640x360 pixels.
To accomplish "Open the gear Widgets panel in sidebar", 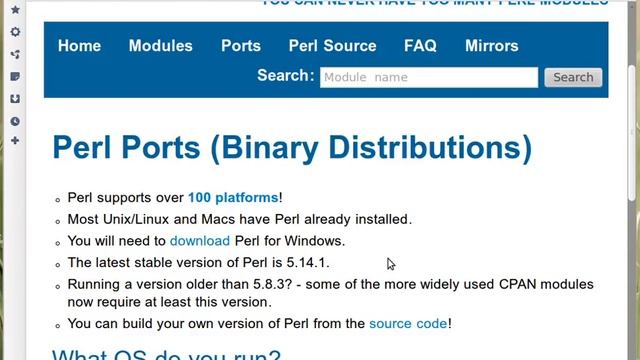I will pos(15,32).
